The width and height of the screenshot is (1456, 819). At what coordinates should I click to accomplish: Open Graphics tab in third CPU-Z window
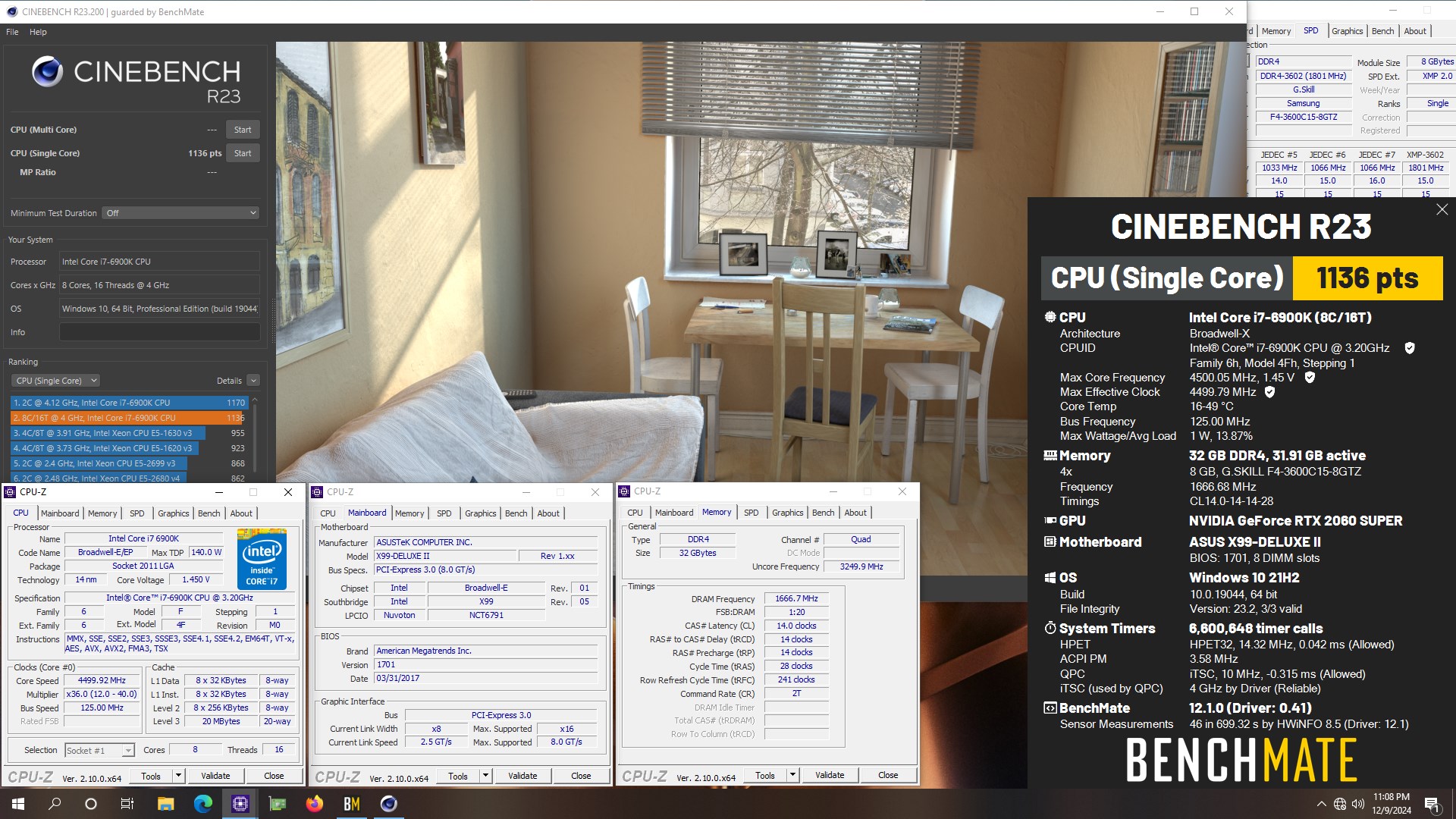tap(787, 513)
